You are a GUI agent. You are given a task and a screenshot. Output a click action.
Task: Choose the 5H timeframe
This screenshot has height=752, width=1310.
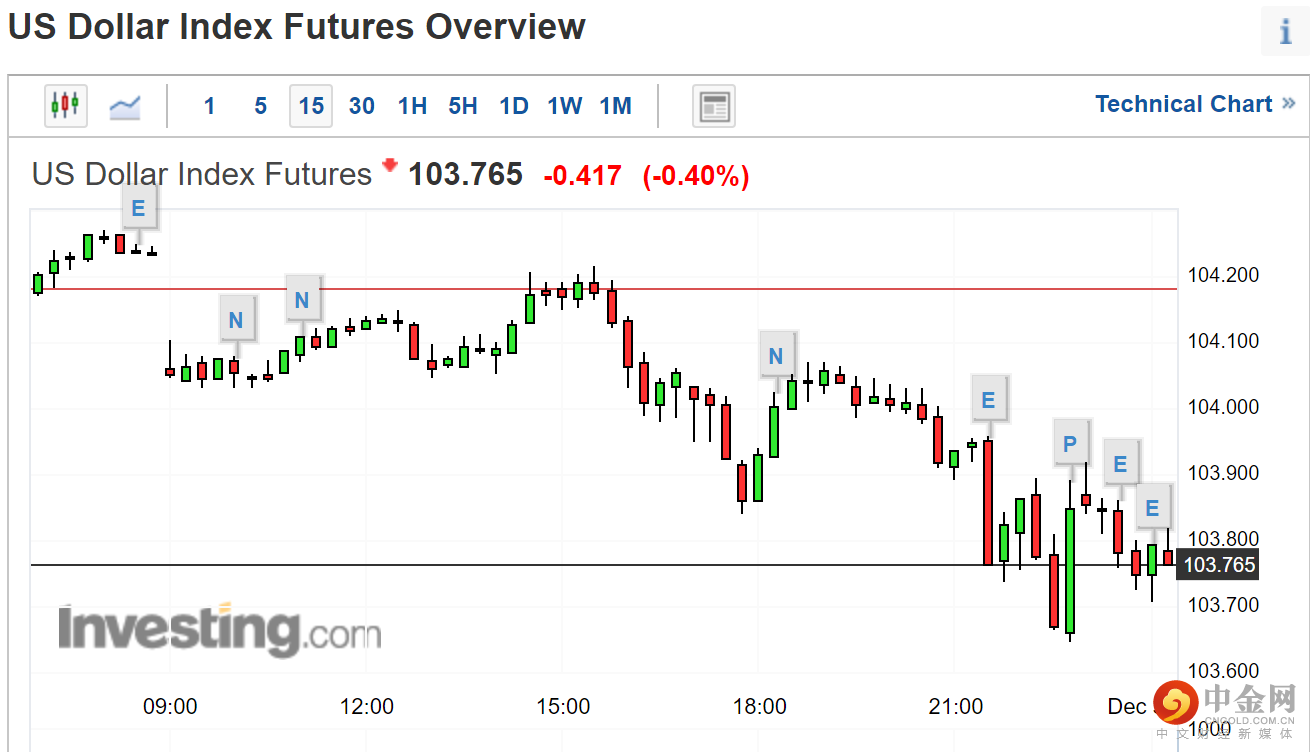click(463, 106)
